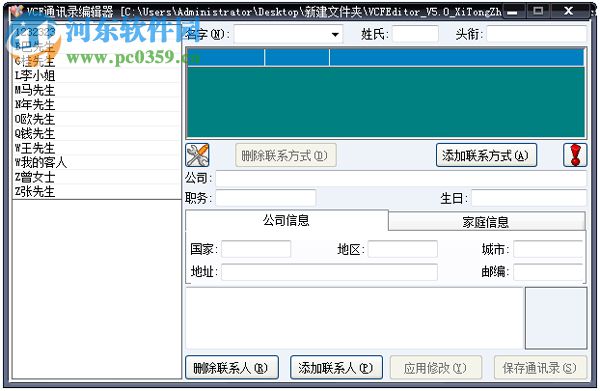This screenshot has height=391, width=600.
Task: Select contact Z曾女士 in the list
Action: pos(96,177)
